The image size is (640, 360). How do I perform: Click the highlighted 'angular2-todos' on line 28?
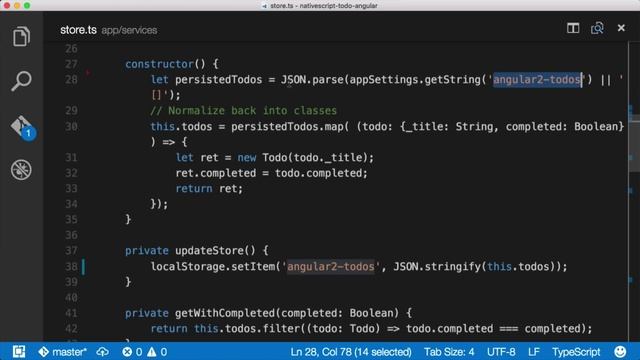coord(537,80)
